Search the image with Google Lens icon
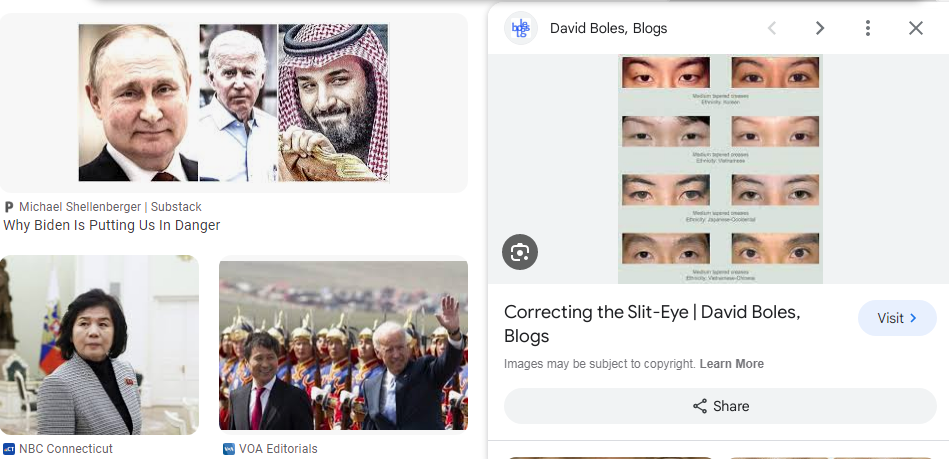 [520, 252]
